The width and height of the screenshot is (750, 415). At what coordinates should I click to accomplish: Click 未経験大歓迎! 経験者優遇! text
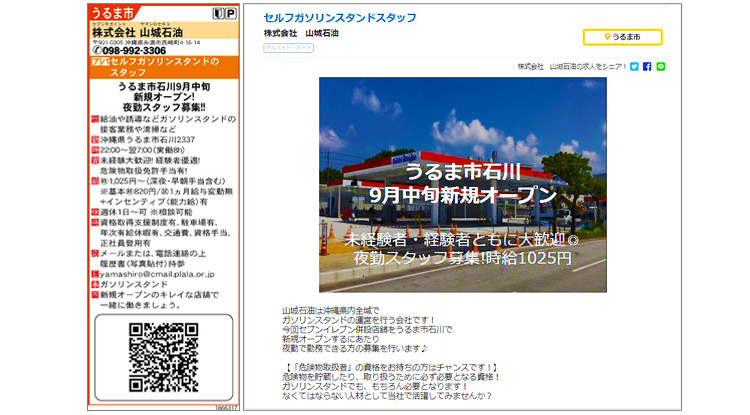150,161
